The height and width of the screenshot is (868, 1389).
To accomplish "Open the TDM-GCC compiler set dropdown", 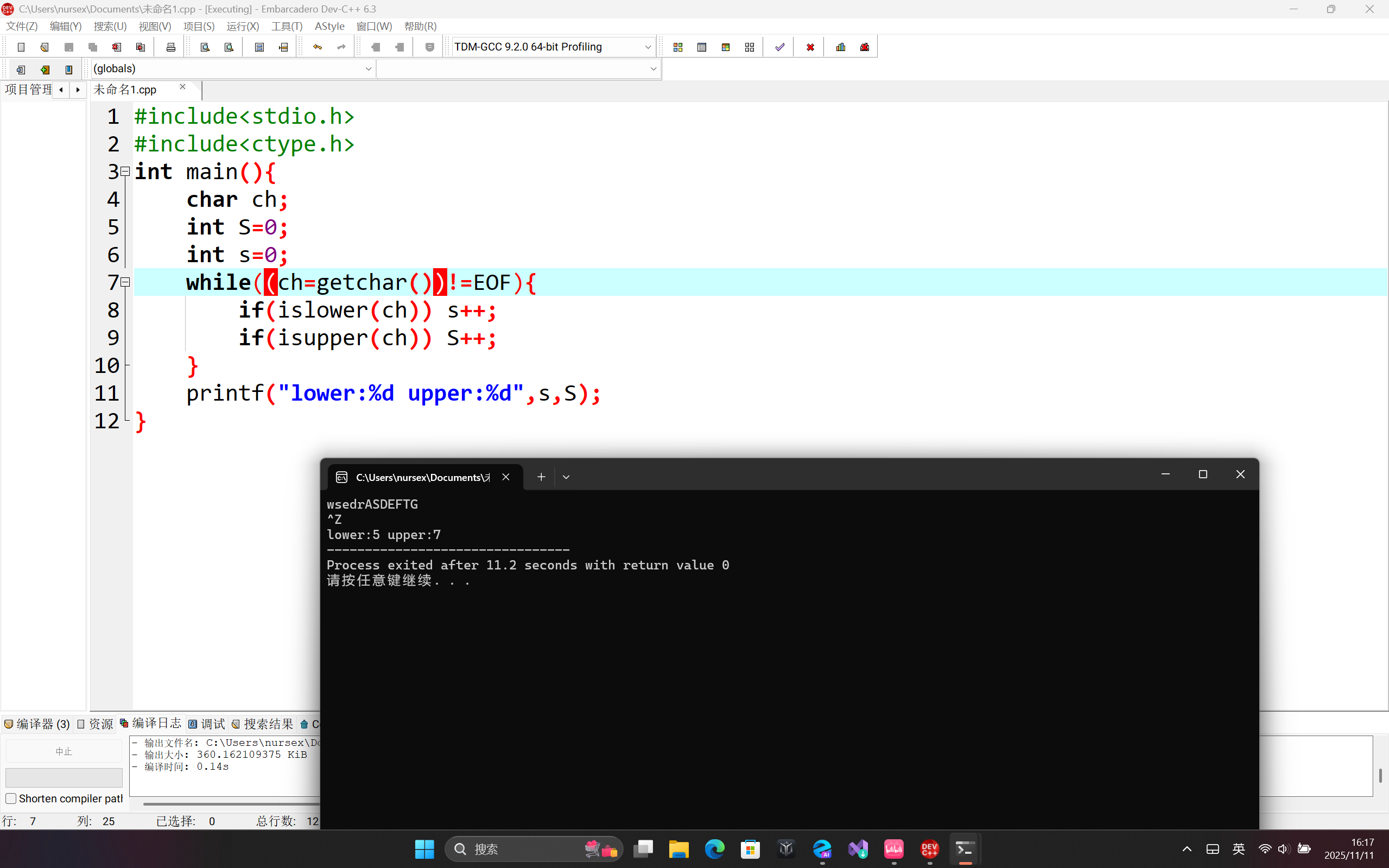I will (648, 47).
